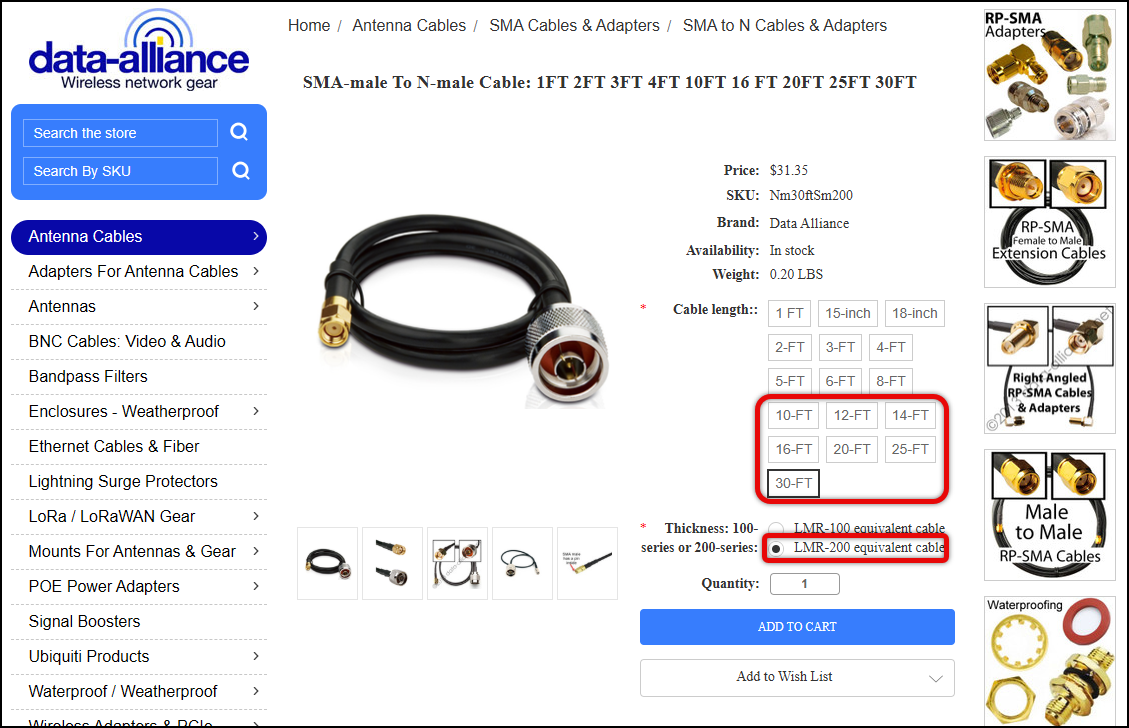This screenshot has height=728, width=1129.
Task: Expand the Antennas category chevron
Action: coord(256,306)
